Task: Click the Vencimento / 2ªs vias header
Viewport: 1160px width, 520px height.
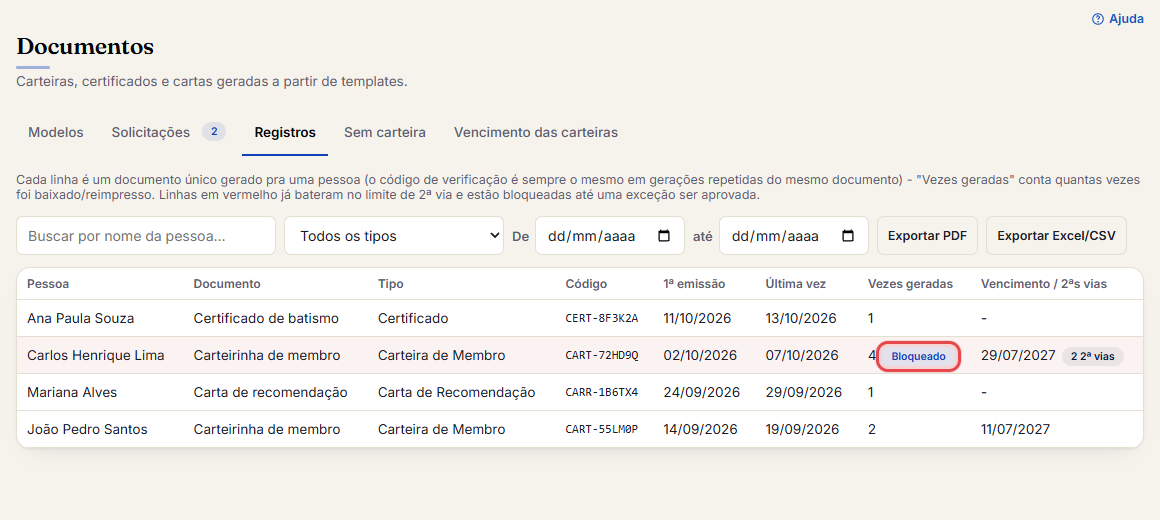Action: (x=1044, y=284)
